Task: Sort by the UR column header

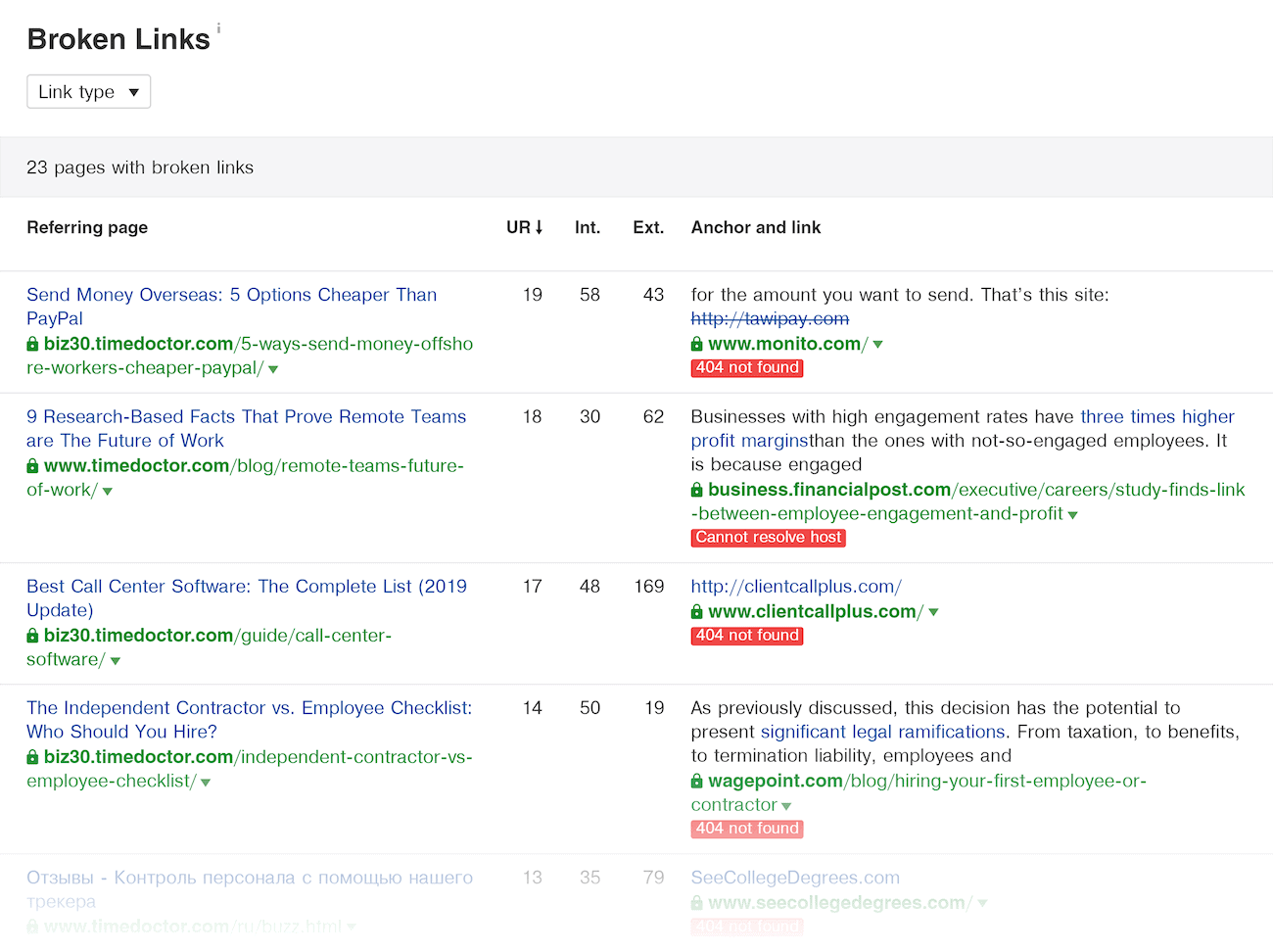Action: point(525,227)
